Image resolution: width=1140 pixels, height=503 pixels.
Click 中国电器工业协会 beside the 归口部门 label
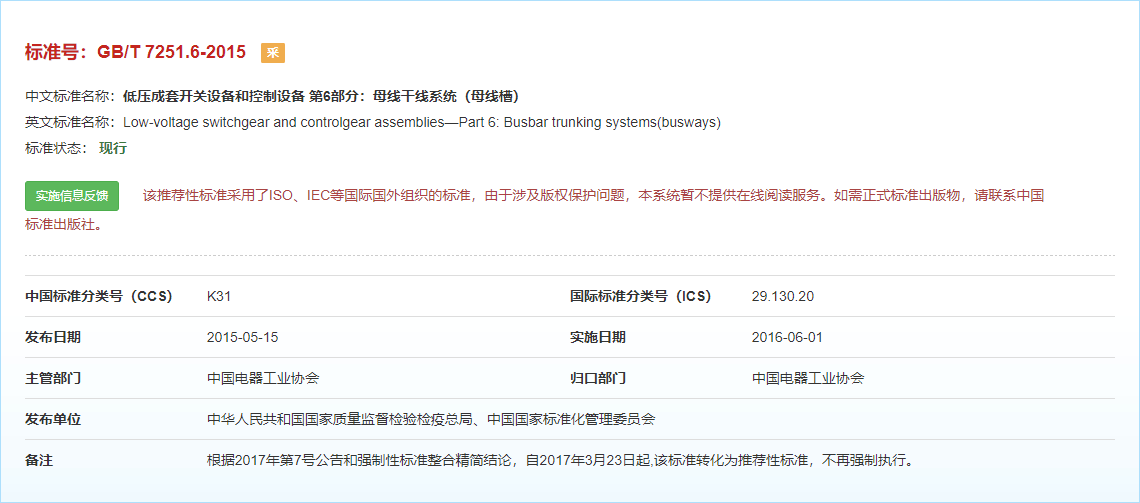tap(807, 378)
